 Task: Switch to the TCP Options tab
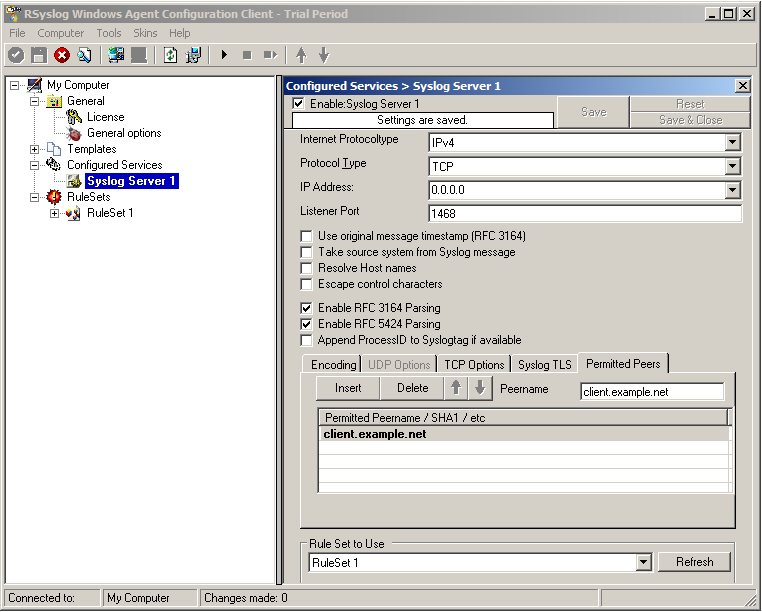(474, 365)
